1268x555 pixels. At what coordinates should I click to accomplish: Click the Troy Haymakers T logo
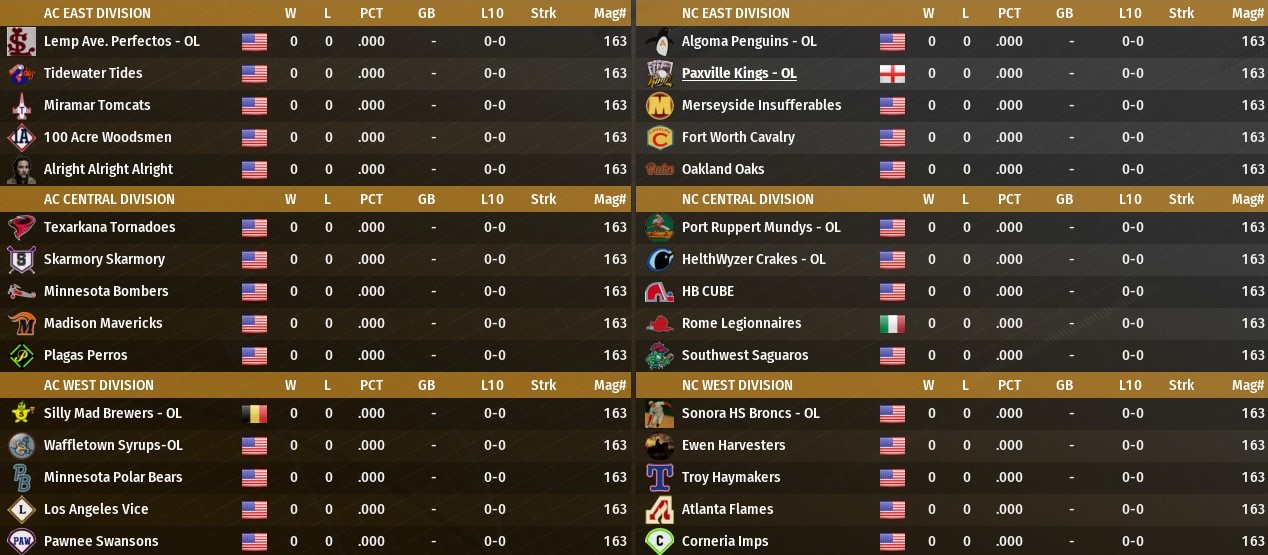coord(659,477)
